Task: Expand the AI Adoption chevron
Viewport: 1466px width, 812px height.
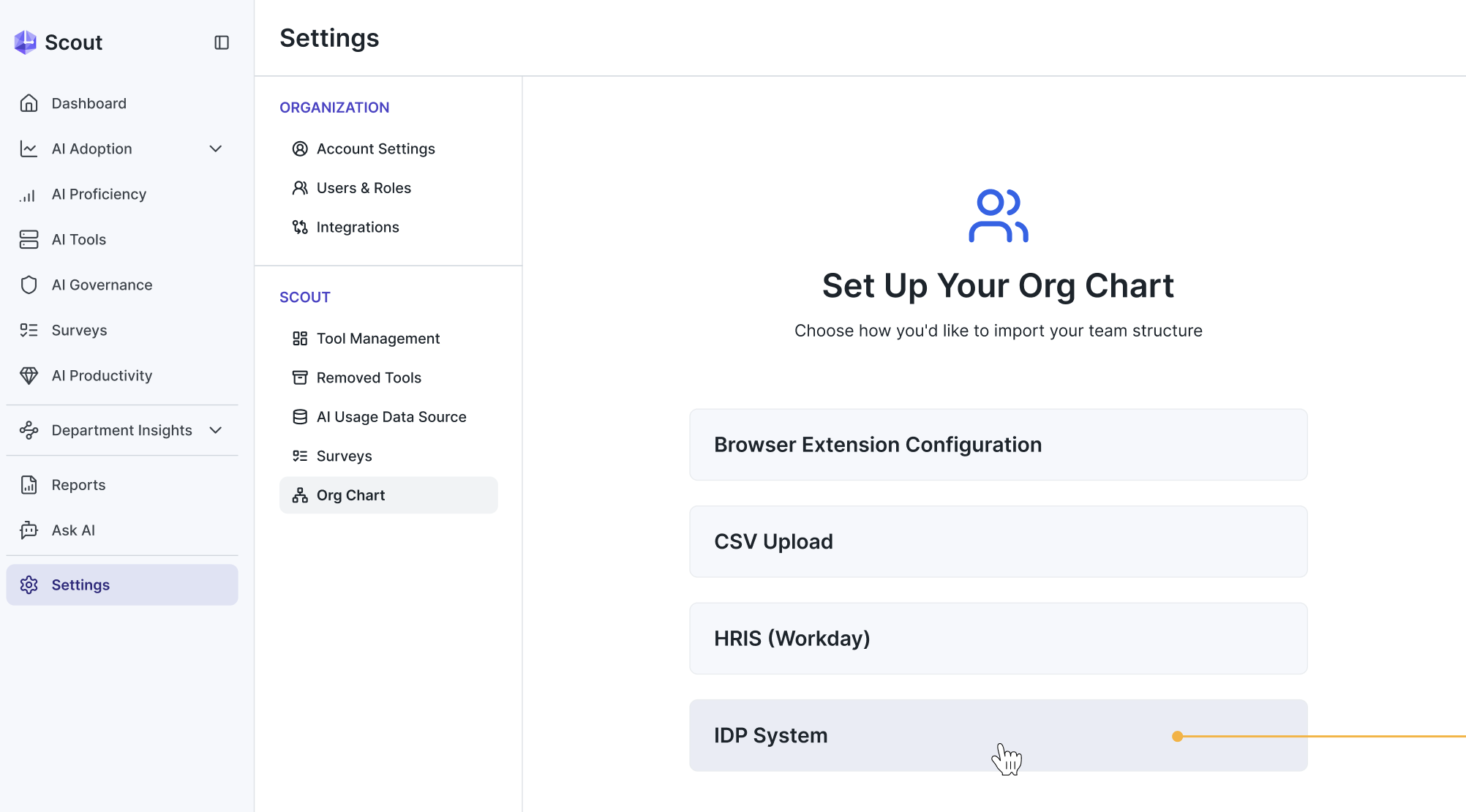Action: (216, 149)
